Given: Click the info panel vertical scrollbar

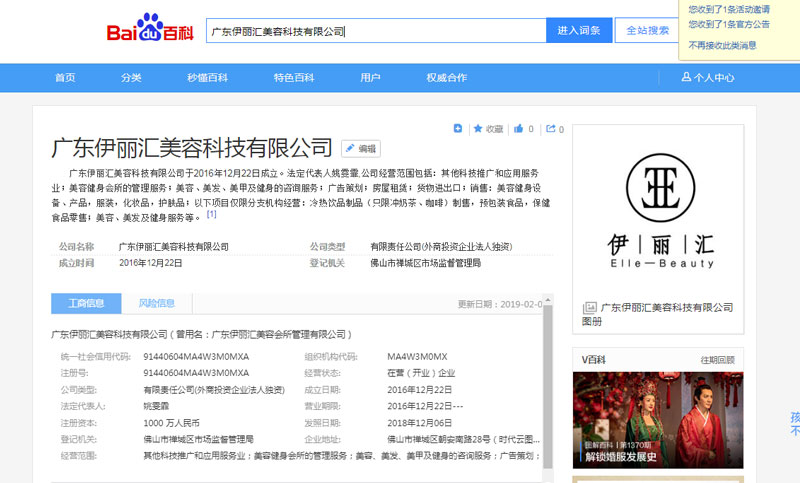Looking at the screenshot, I should tap(548, 386).
